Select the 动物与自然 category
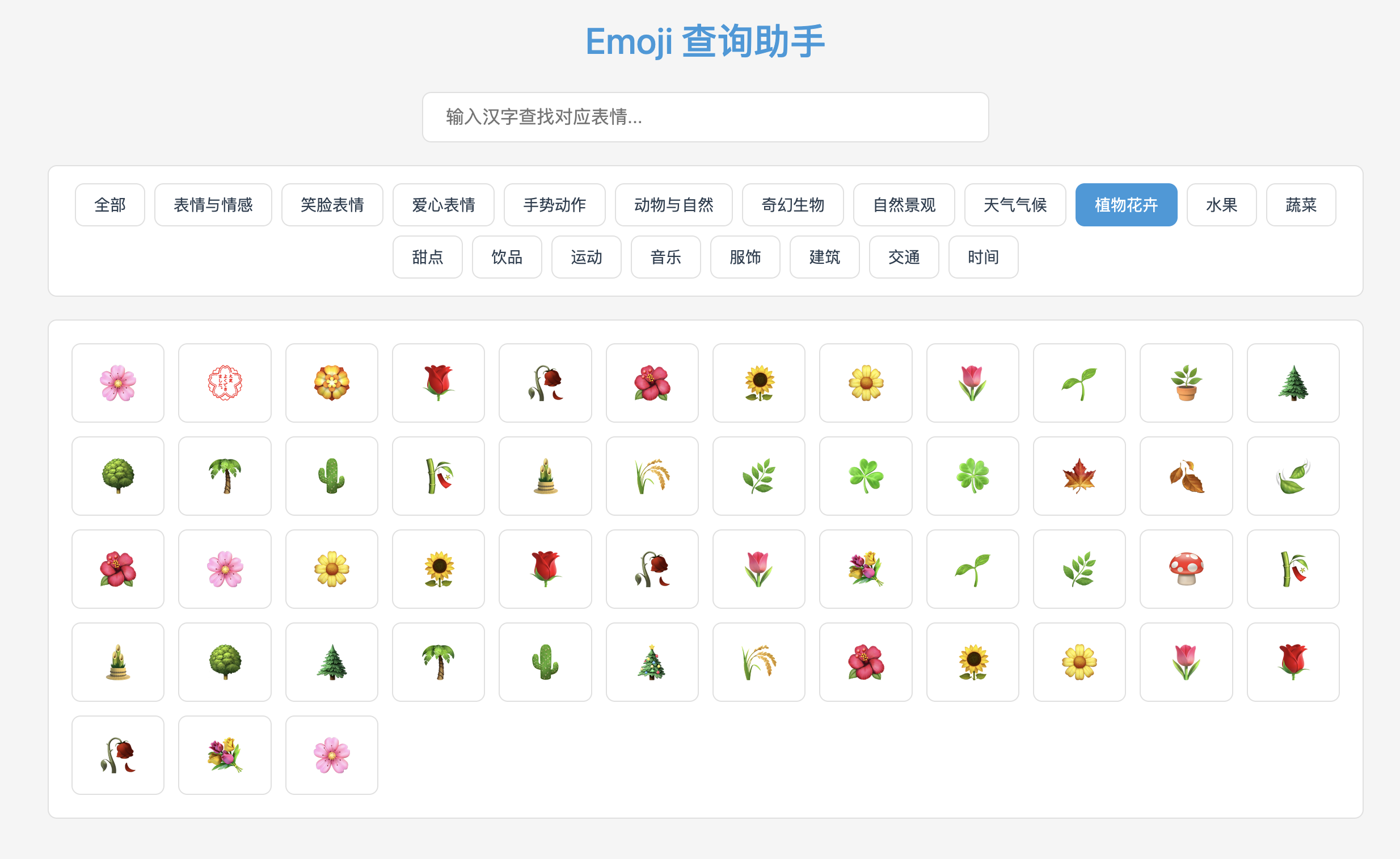The image size is (1400, 859). coord(673,204)
